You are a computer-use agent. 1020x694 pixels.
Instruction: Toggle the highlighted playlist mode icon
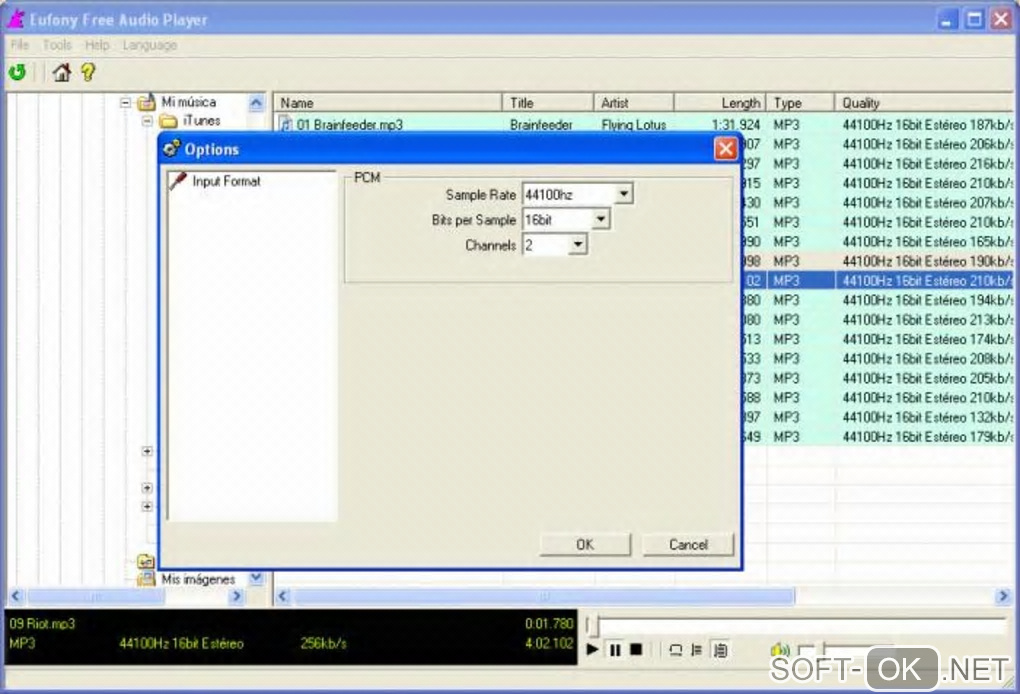pyautogui.click(x=720, y=650)
